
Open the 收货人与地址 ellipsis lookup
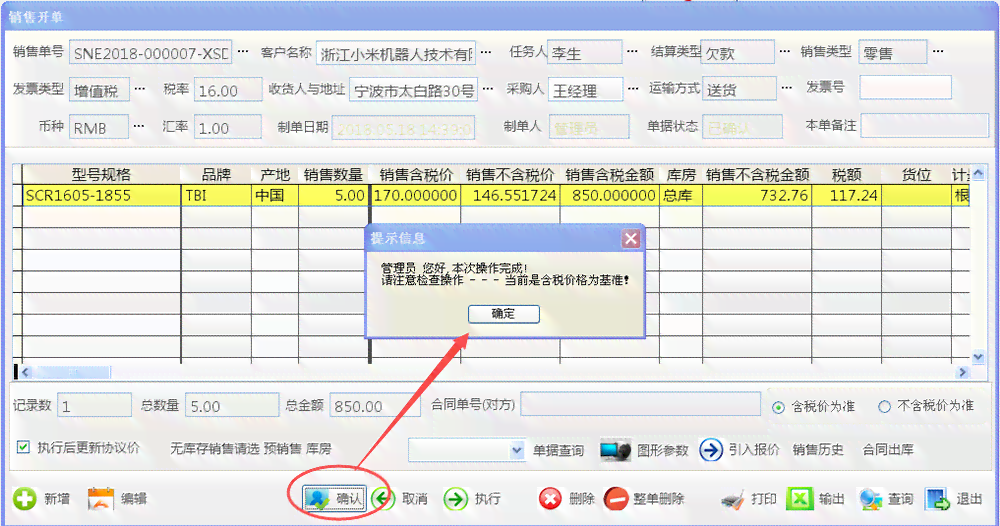[488, 89]
